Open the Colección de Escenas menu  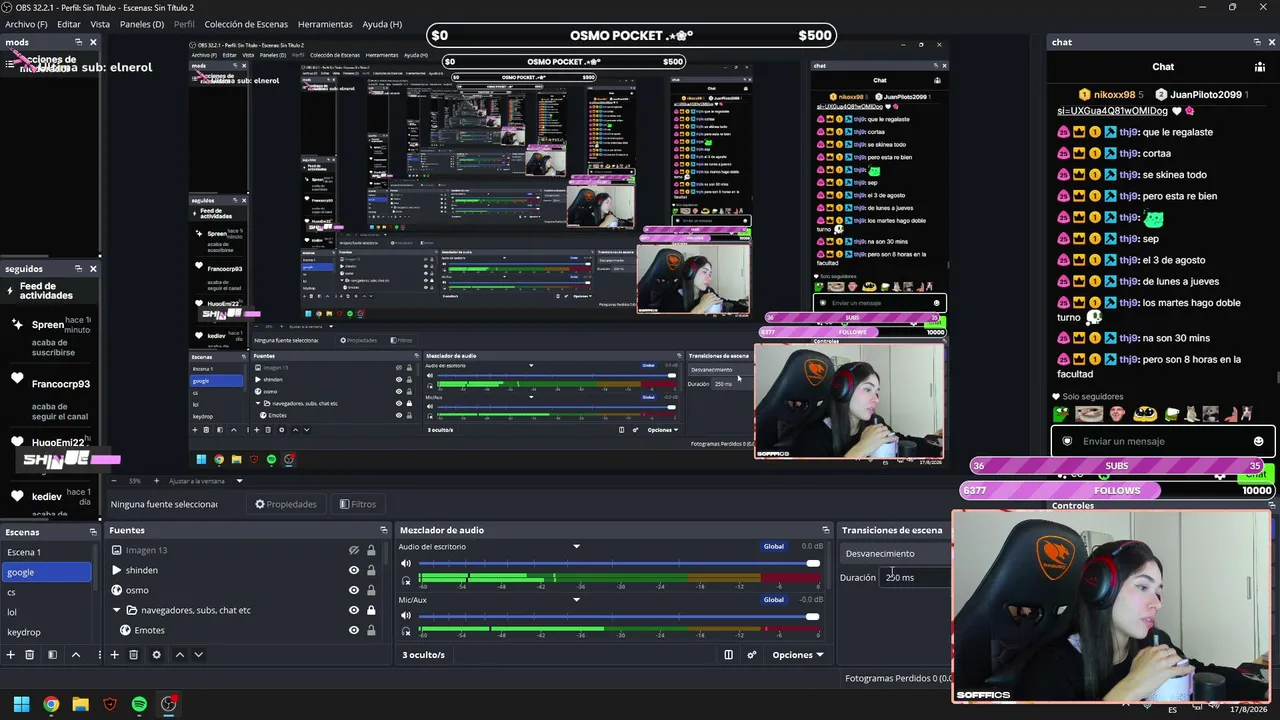click(246, 24)
